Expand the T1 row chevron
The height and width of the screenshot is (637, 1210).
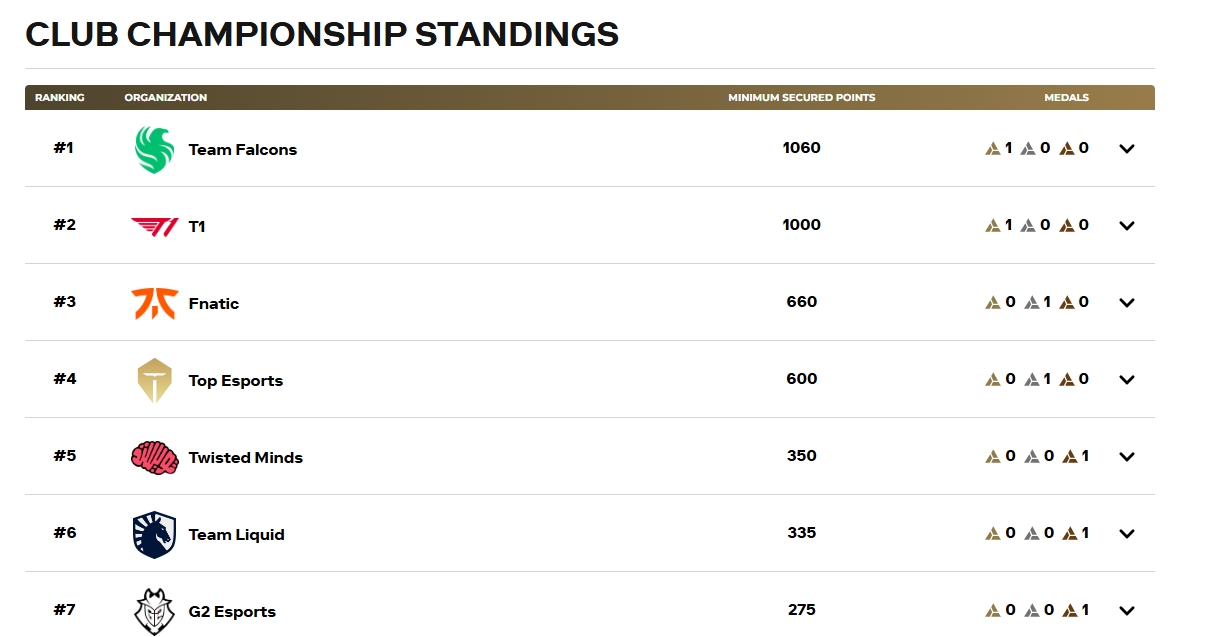point(1127,226)
